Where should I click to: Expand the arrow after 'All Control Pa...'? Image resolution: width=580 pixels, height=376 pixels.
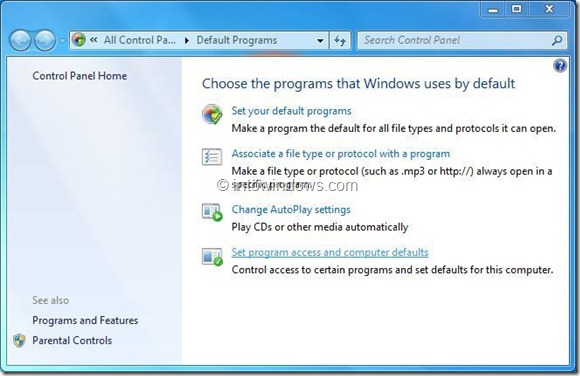click(x=187, y=40)
